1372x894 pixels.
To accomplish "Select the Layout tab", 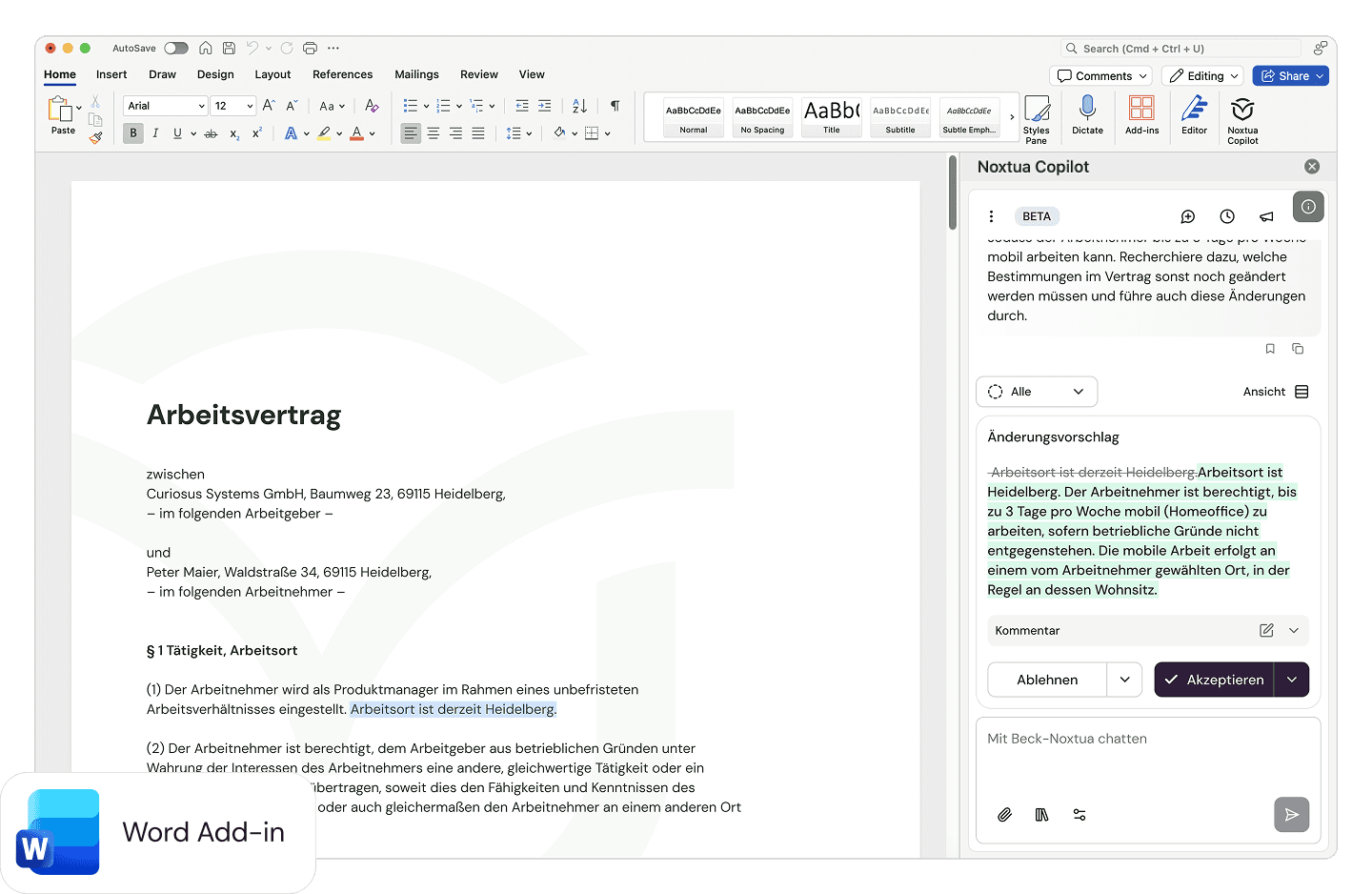I will (272, 74).
